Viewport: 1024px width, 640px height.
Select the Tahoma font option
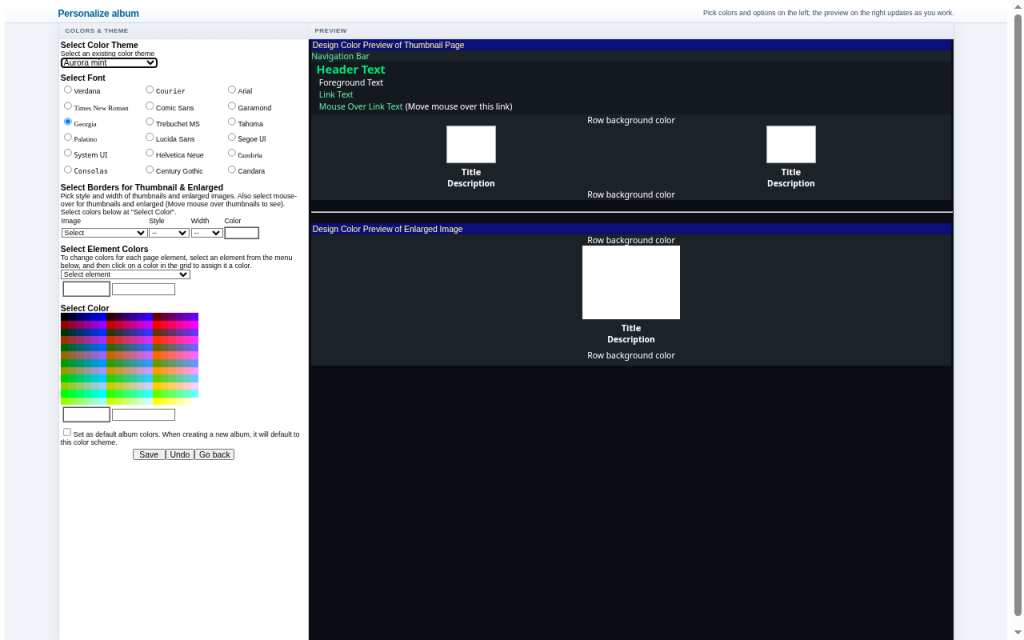point(232,121)
